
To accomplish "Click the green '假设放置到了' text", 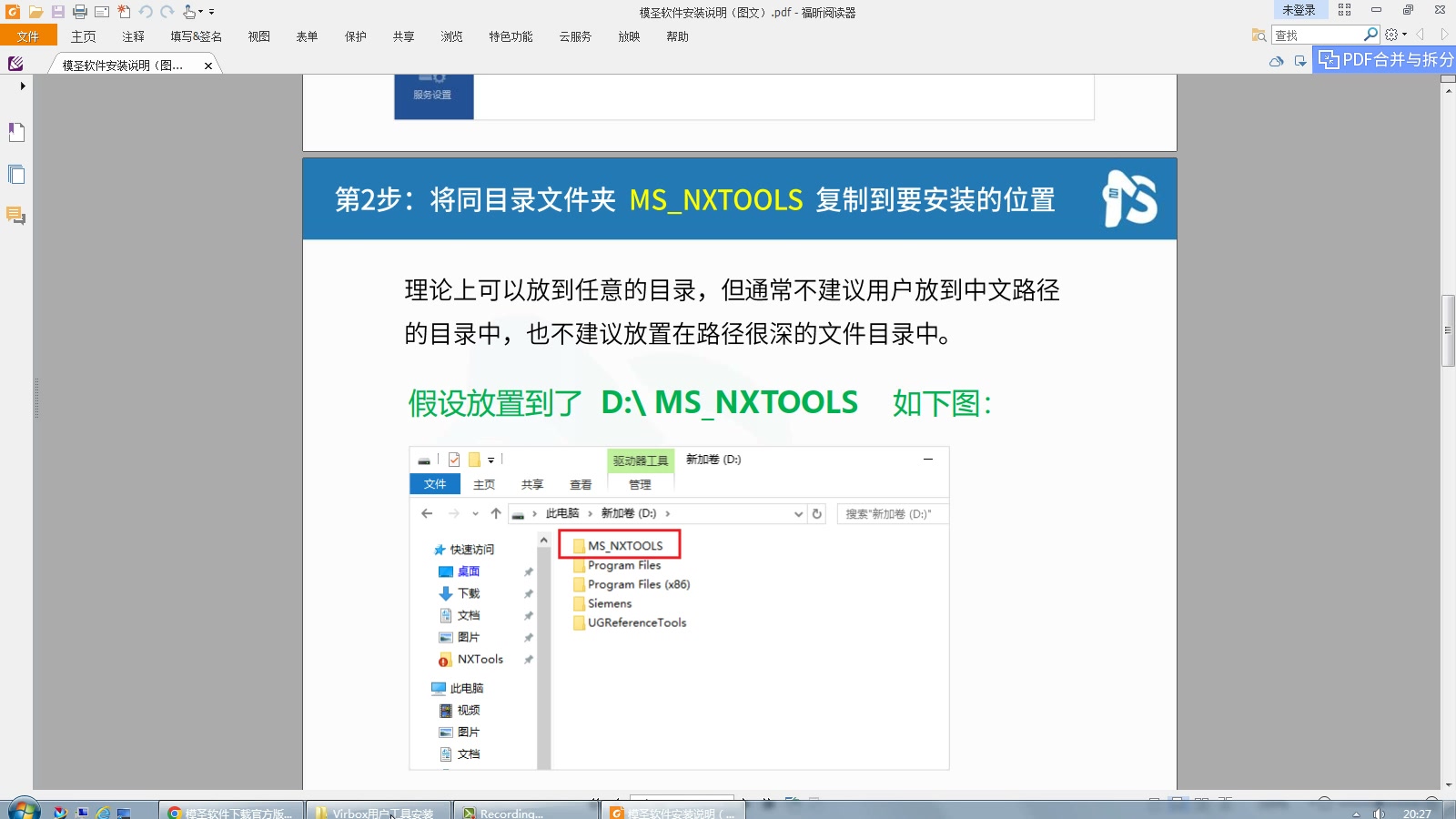I will [495, 402].
